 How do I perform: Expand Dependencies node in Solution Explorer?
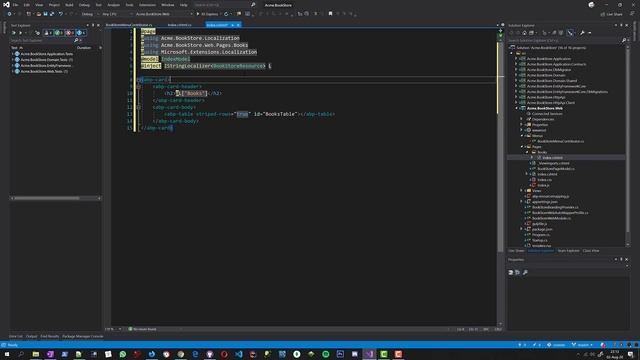click(521, 119)
